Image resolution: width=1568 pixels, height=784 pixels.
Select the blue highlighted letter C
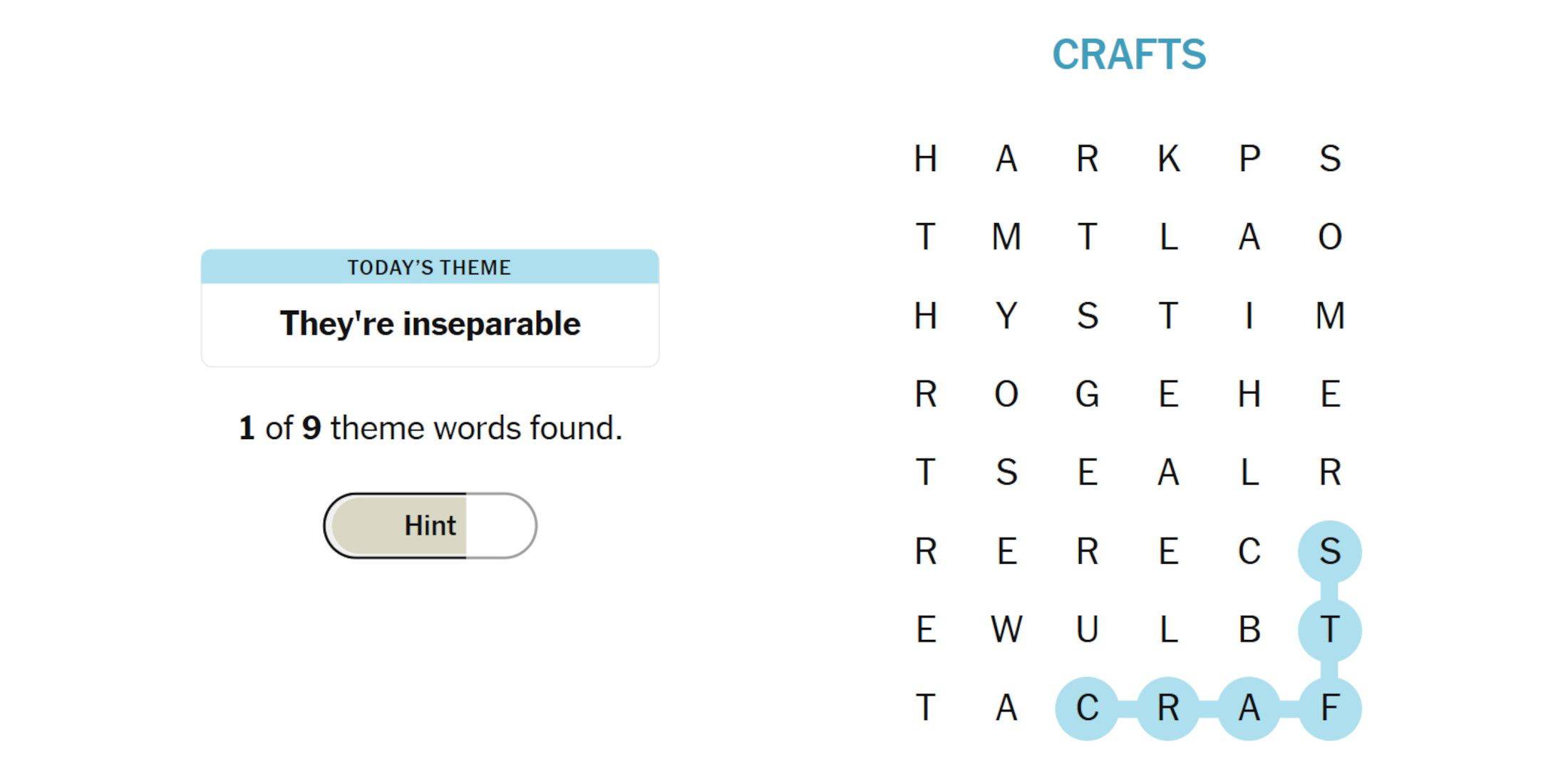point(1087,708)
